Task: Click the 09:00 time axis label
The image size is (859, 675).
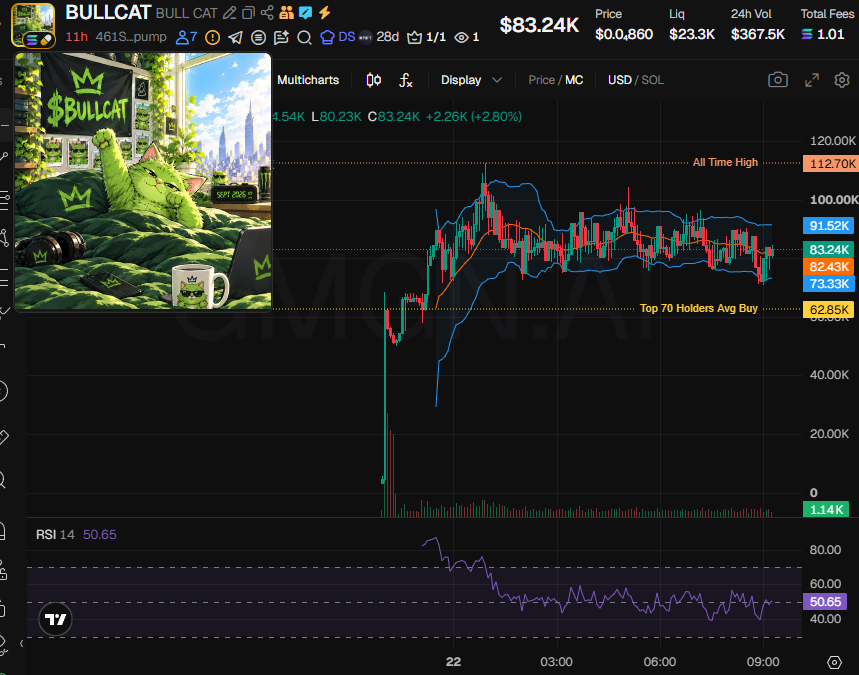Action: pyautogui.click(x=763, y=662)
